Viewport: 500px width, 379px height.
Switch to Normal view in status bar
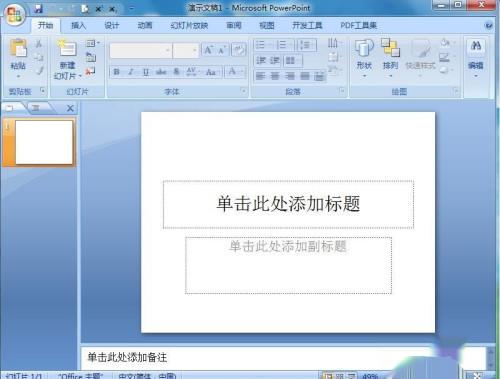[x=327, y=376]
